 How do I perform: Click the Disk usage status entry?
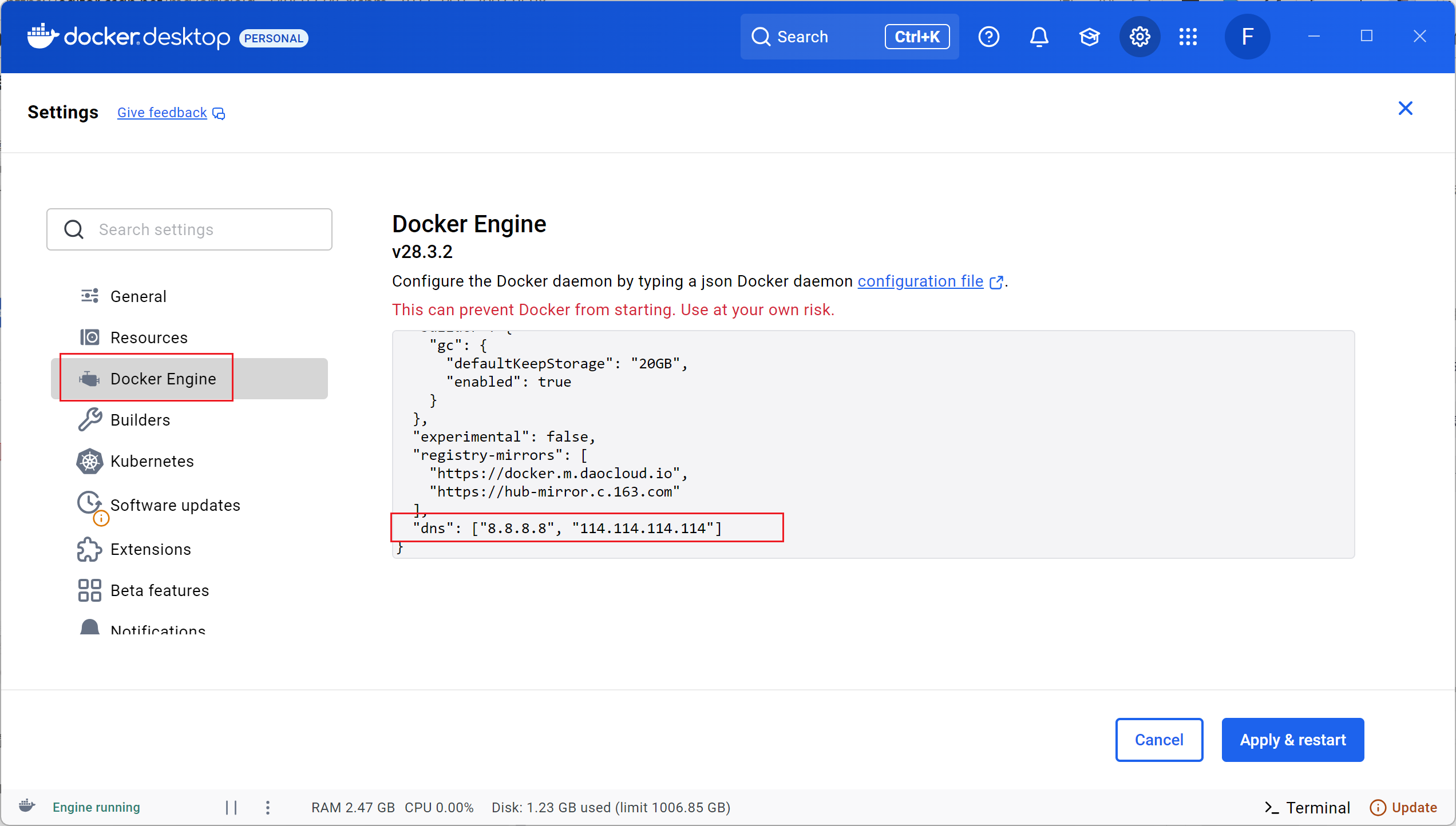(611, 808)
